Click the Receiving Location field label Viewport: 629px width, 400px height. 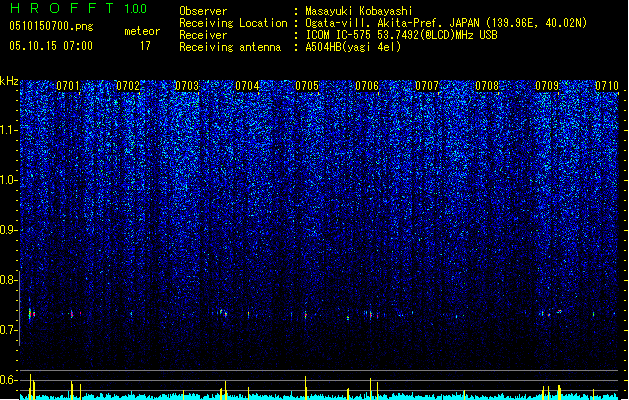[233, 23]
